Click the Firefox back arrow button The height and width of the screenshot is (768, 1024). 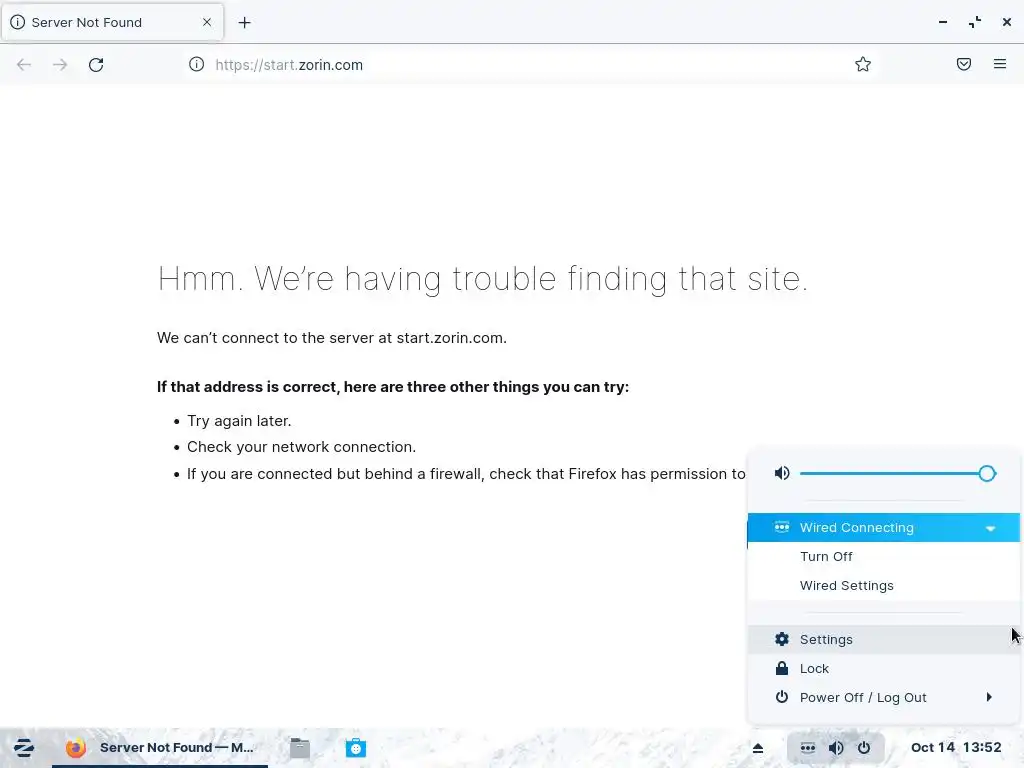pyautogui.click(x=24, y=64)
